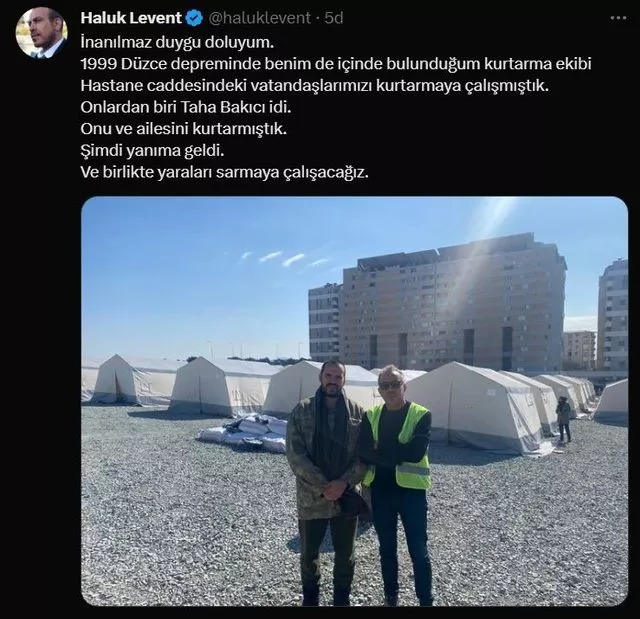This screenshot has height=619, width=640.
Task: Open tweet permalink via 5d timestamp
Action: [334, 18]
